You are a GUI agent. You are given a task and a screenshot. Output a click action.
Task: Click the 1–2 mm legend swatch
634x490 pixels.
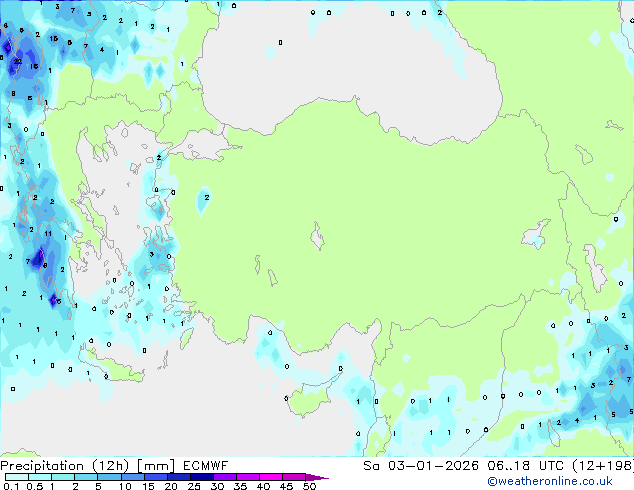click(63, 477)
